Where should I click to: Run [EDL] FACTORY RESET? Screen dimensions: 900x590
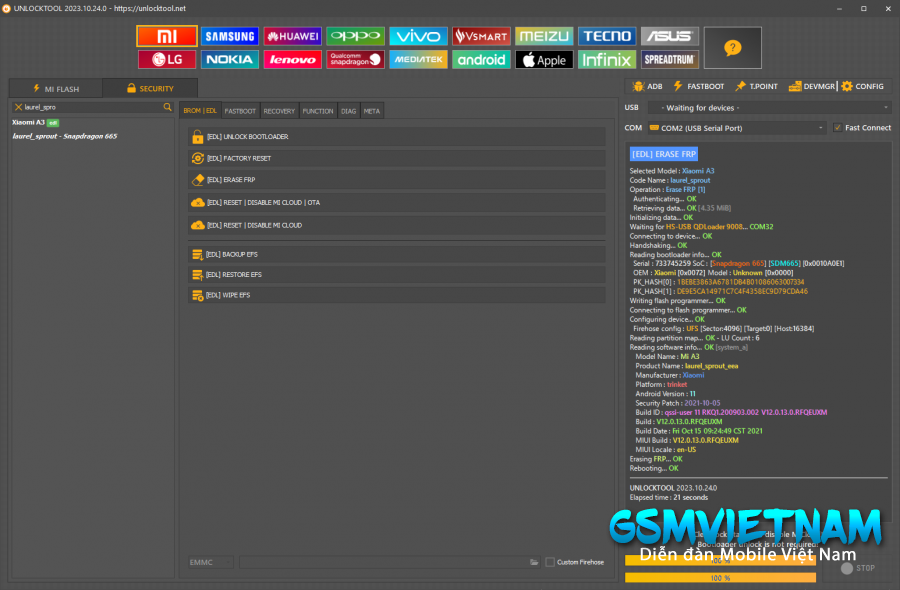[x=397, y=158]
